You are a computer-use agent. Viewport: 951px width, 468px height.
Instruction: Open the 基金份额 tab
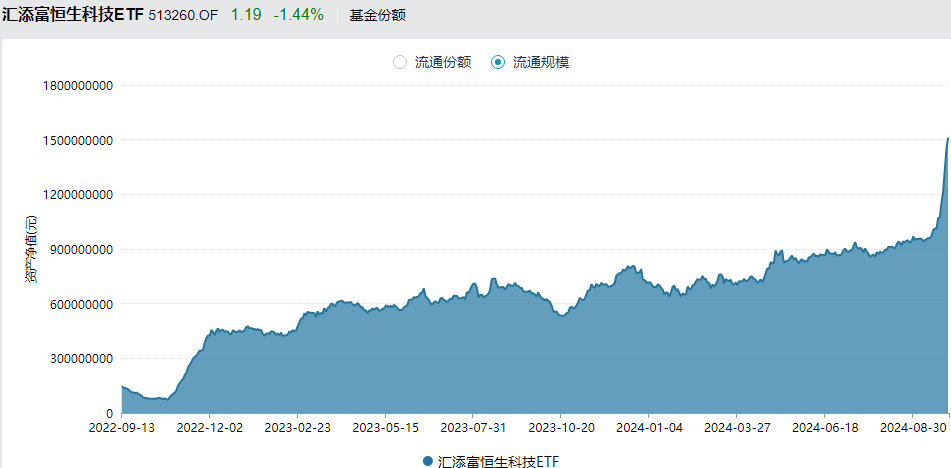pos(378,16)
